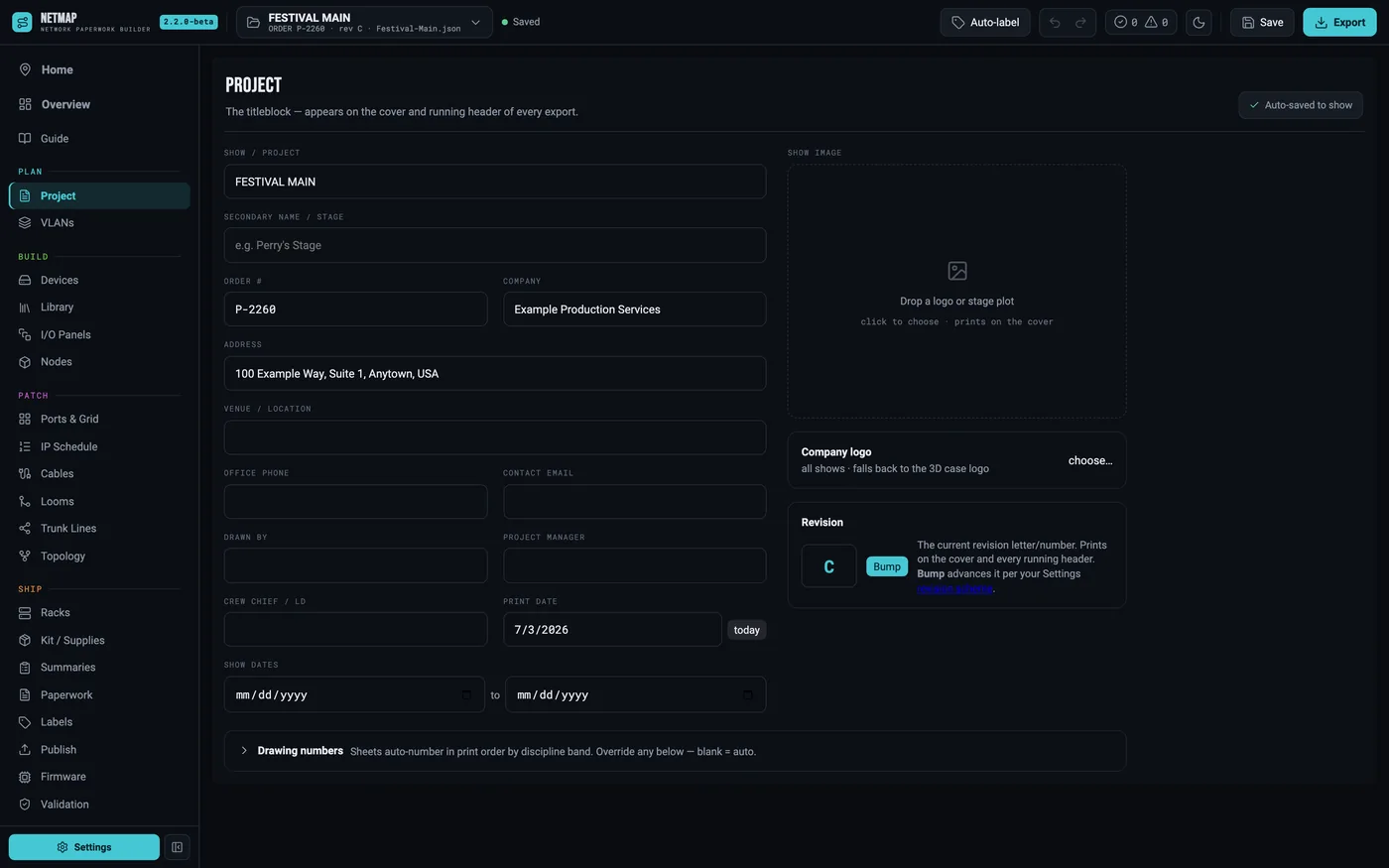
Task: Open IP Schedule list icon
Action: 25,447
